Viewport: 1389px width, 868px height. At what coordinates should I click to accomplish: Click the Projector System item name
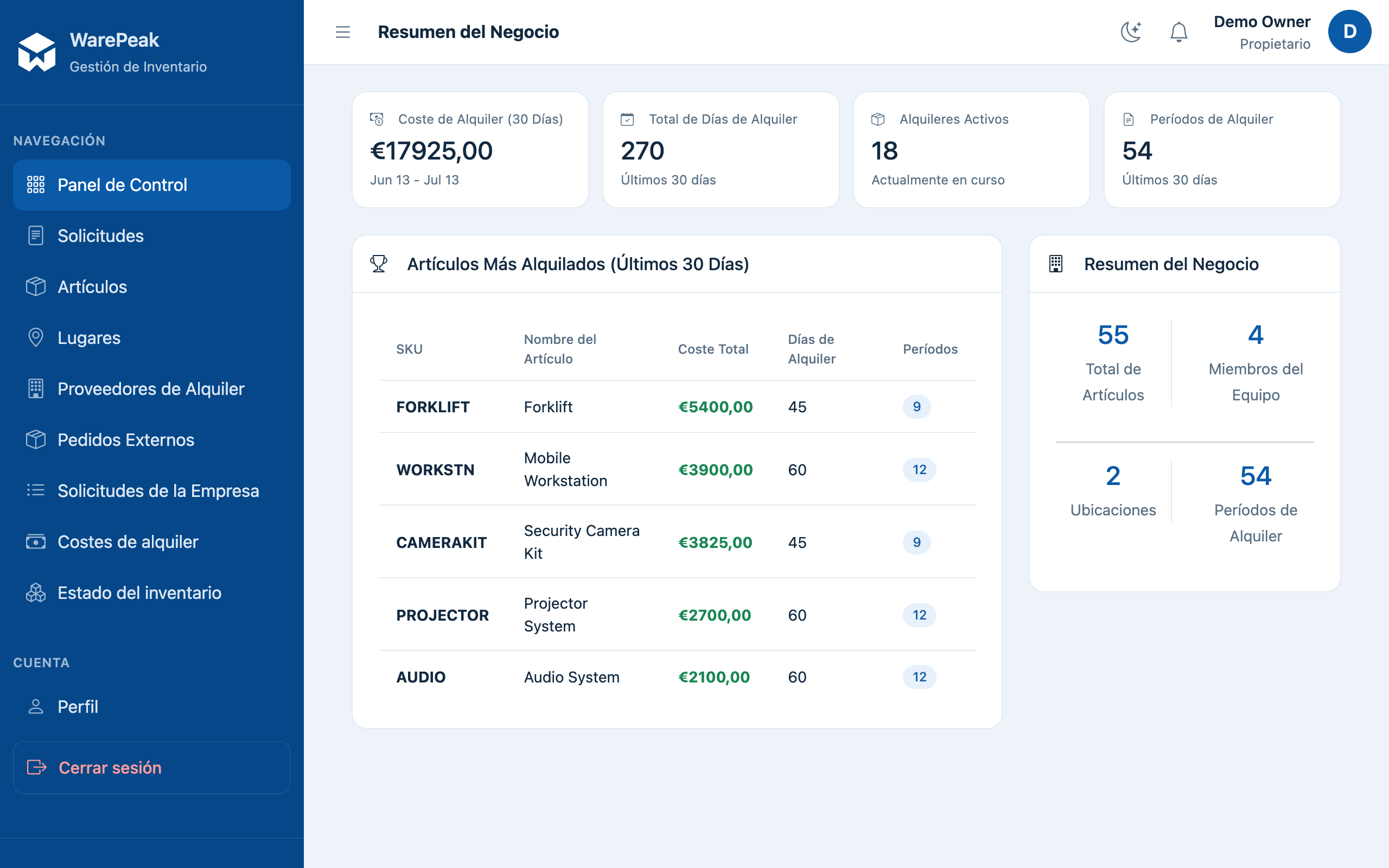[x=556, y=615]
